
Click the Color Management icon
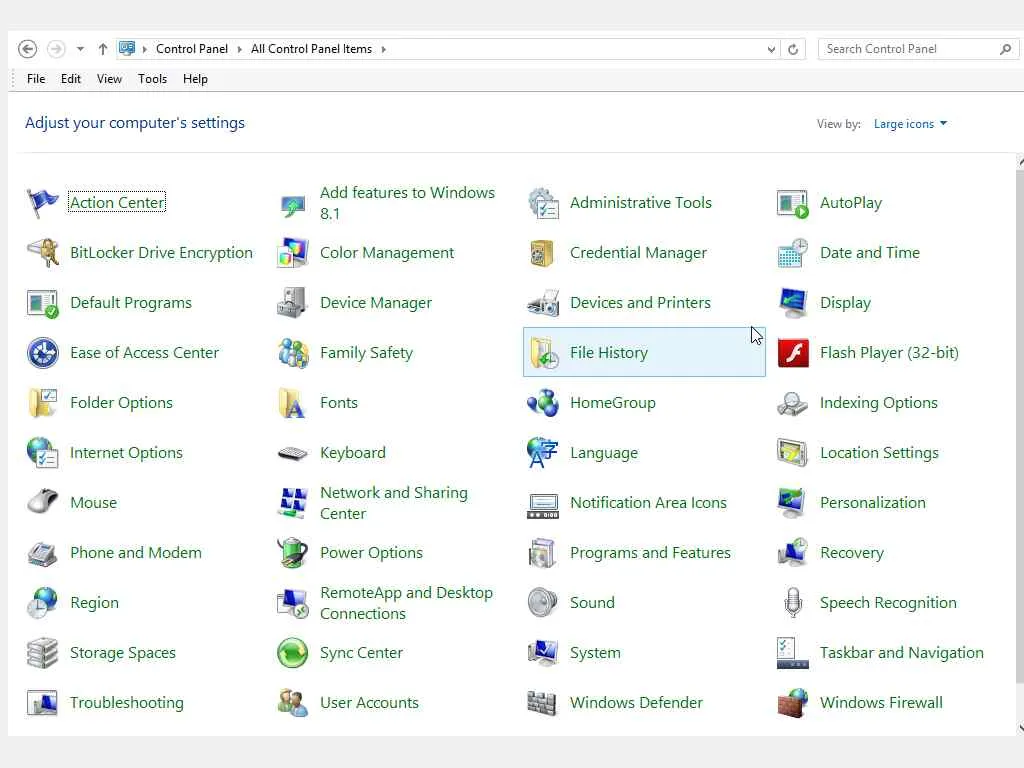coord(293,253)
